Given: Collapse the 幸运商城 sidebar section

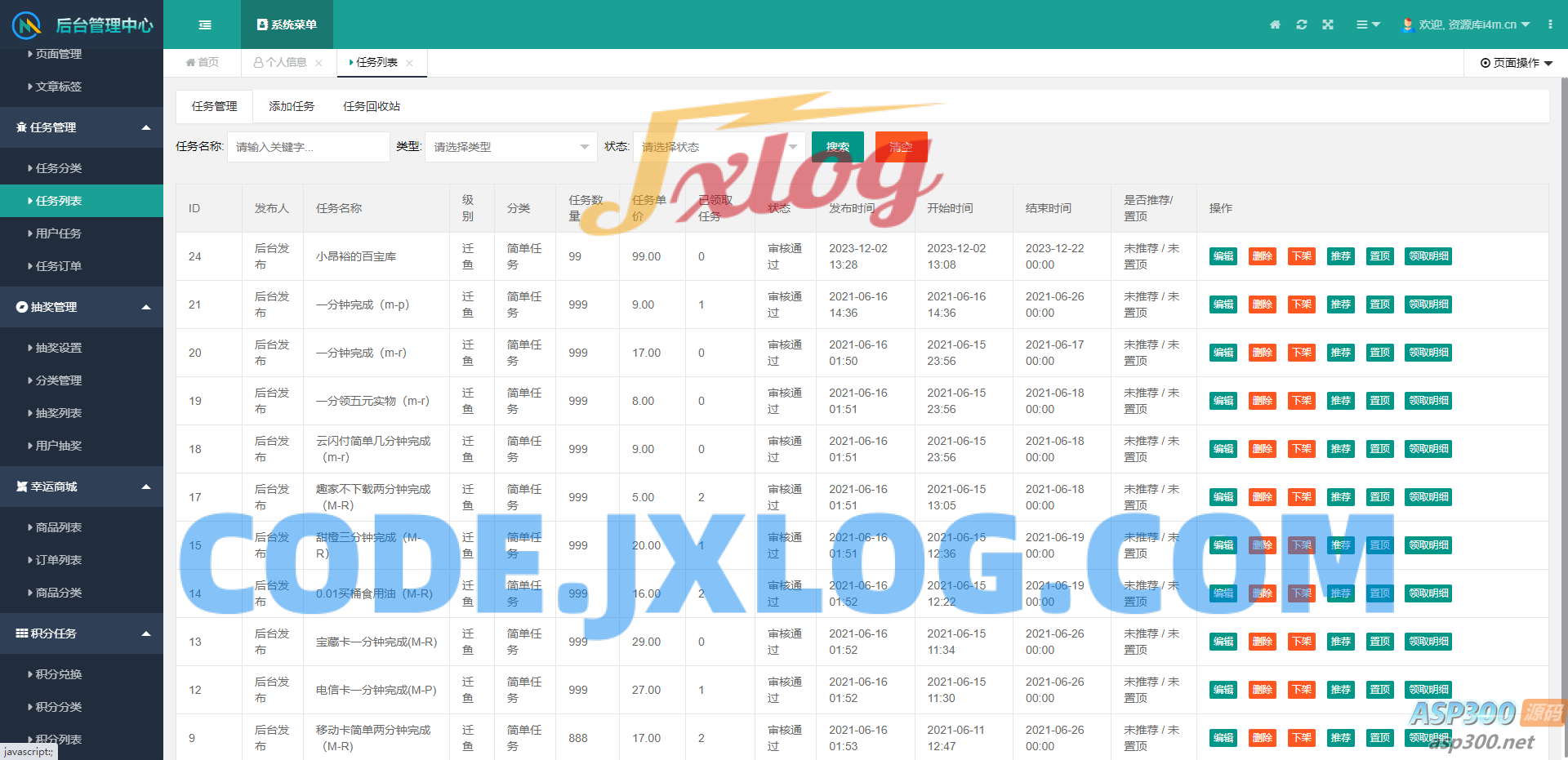Looking at the screenshot, I should pyautogui.click(x=146, y=487).
